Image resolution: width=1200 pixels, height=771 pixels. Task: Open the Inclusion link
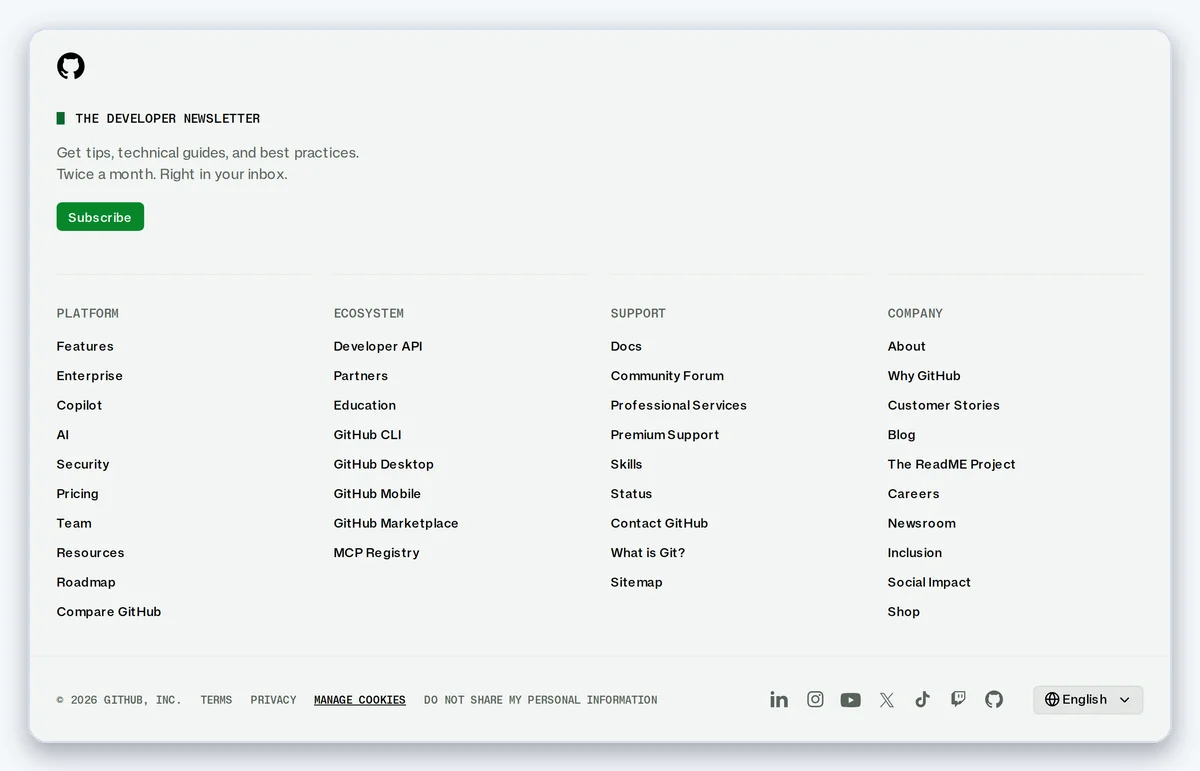coord(915,553)
